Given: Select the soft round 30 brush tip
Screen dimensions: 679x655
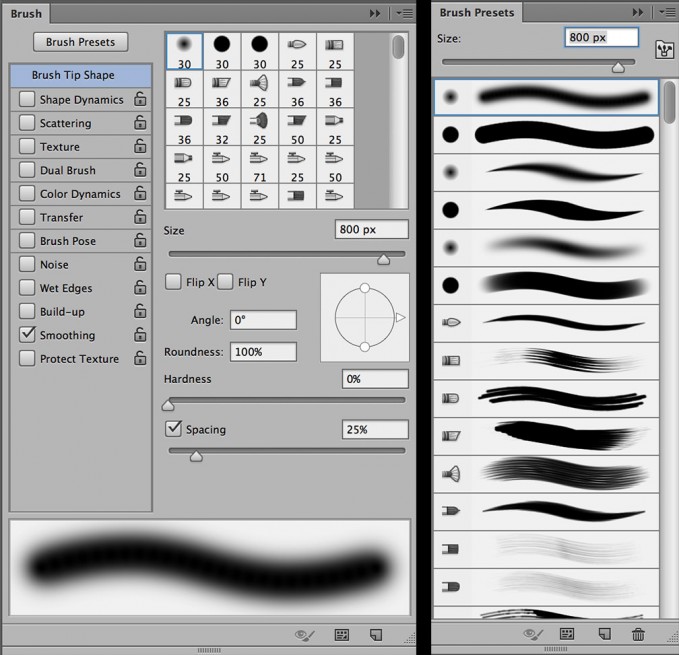Looking at the screenshot, I should point(184,51).
